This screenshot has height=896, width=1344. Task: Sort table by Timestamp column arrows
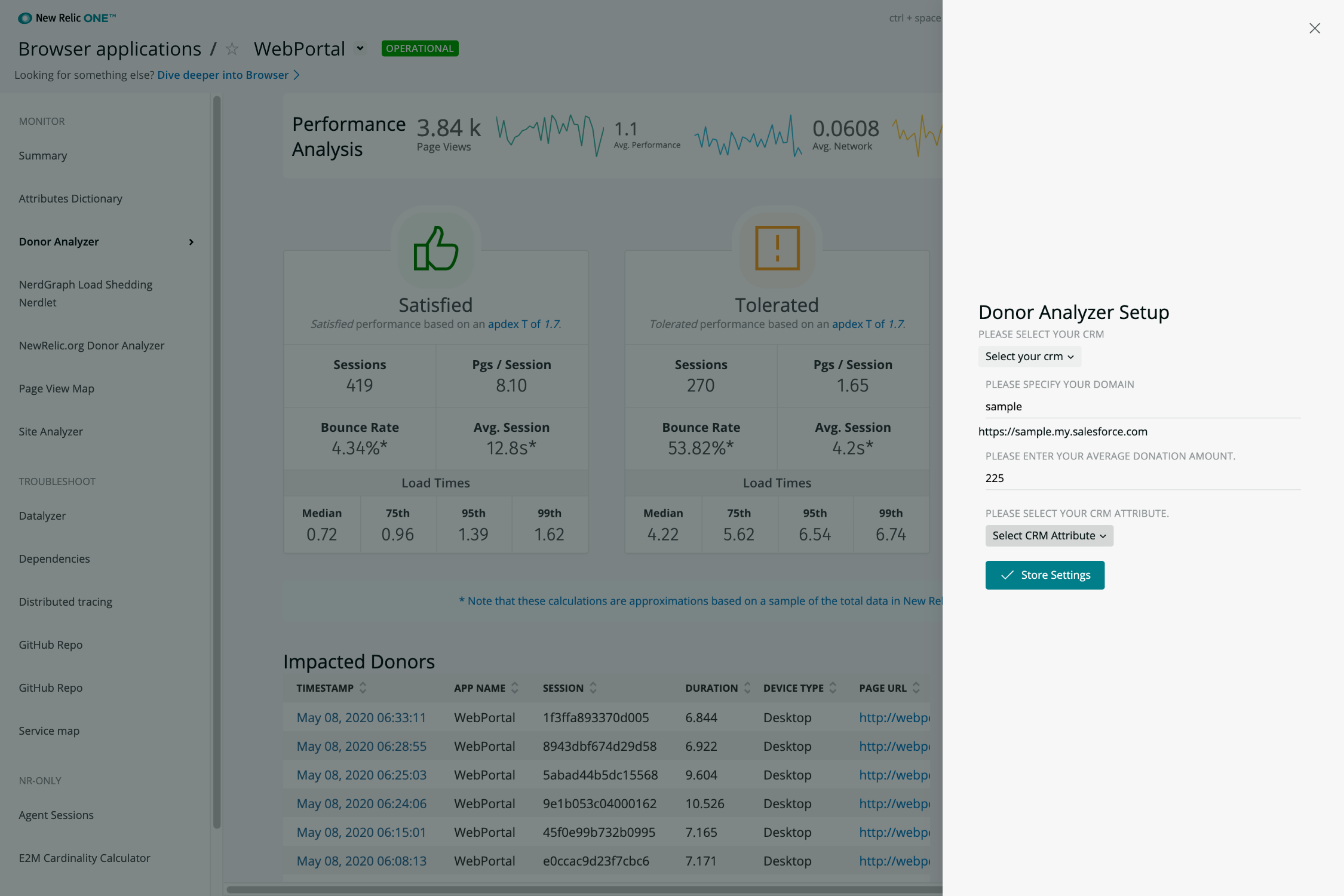coord(363,688)
